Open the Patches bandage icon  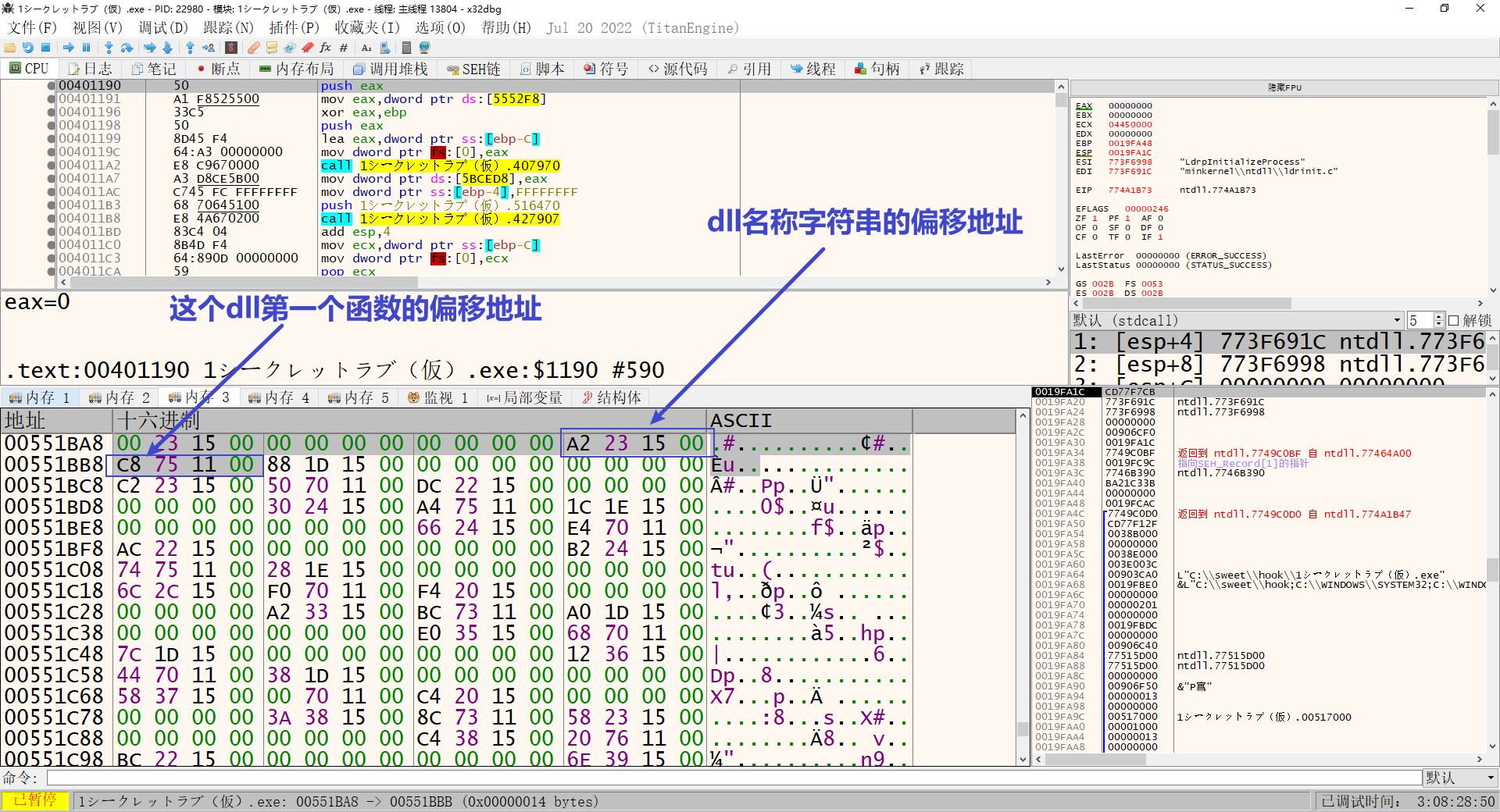[x=254, y=48]
